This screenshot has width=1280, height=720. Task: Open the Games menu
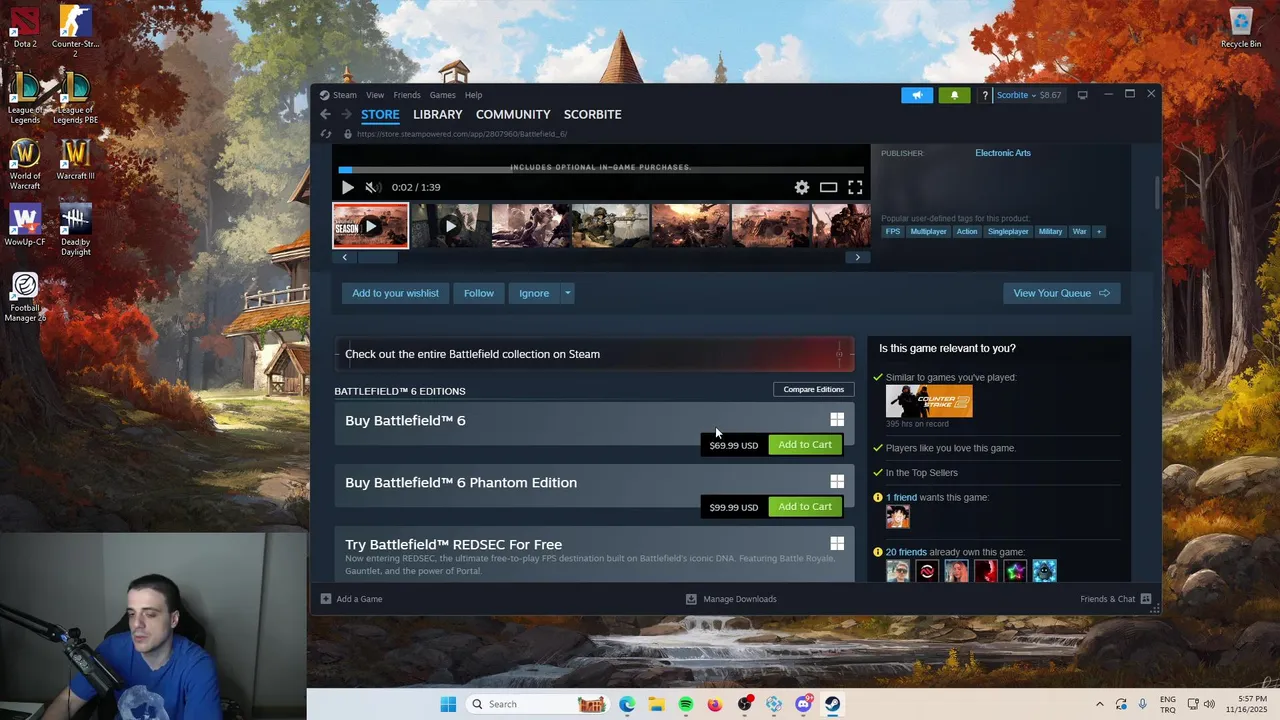pos(442,95)
